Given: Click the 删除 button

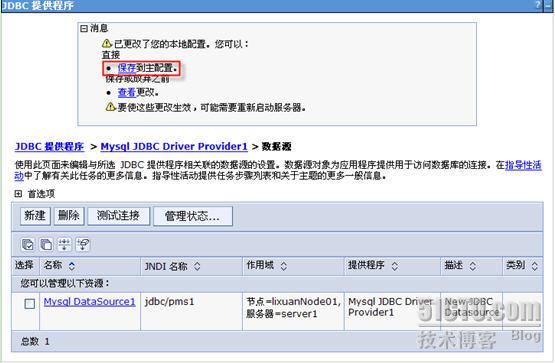Looking at the screenshot, I should pos(69,216).
